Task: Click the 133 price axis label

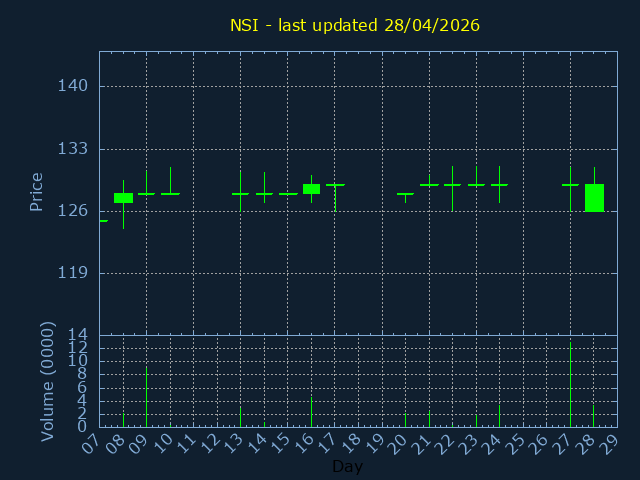Action: pyautogui.click(x=72, y=149)
